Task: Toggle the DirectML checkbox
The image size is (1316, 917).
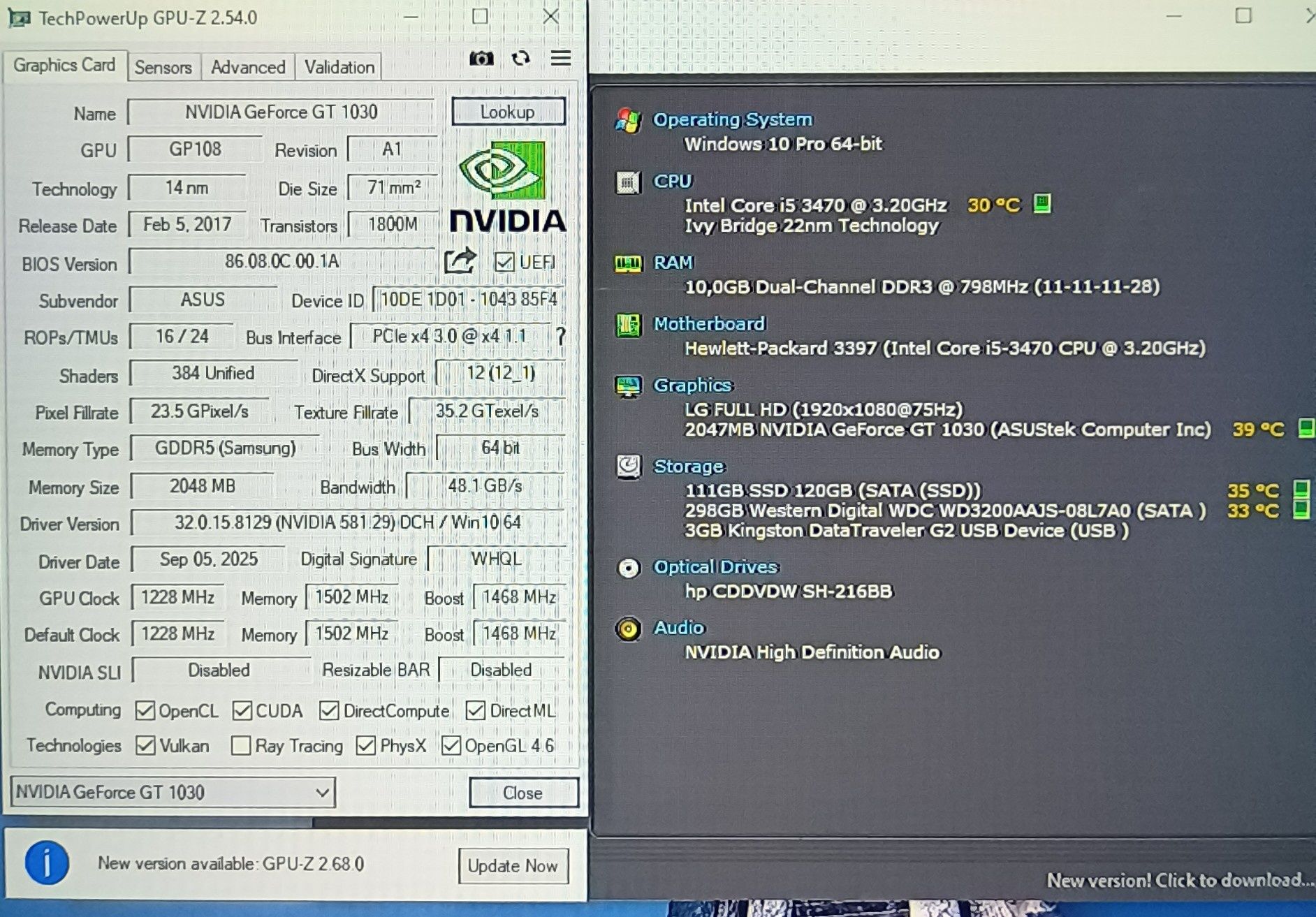Action: (x=475, y=710)
